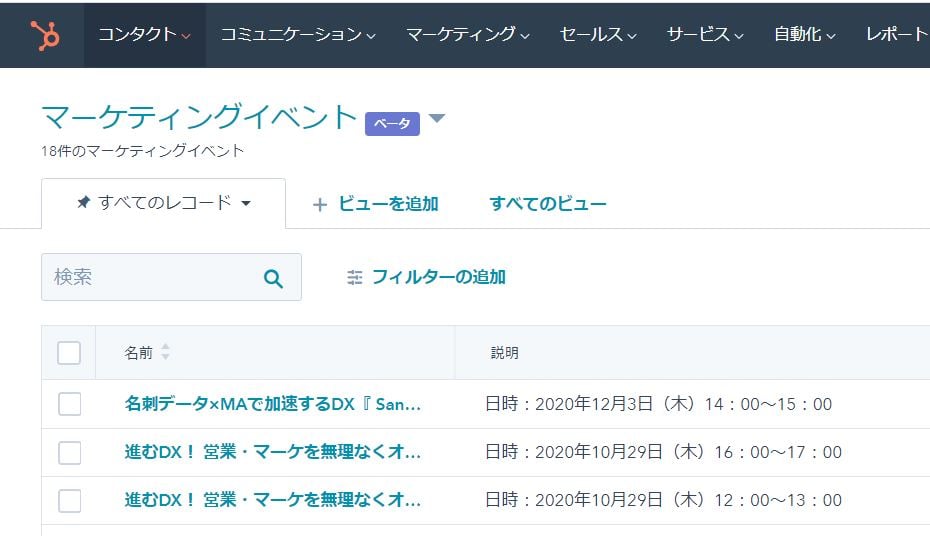Check the 名刺データ×MAで加速するDX row checkbox
This screenshot has height=536, width=930.
69,404
